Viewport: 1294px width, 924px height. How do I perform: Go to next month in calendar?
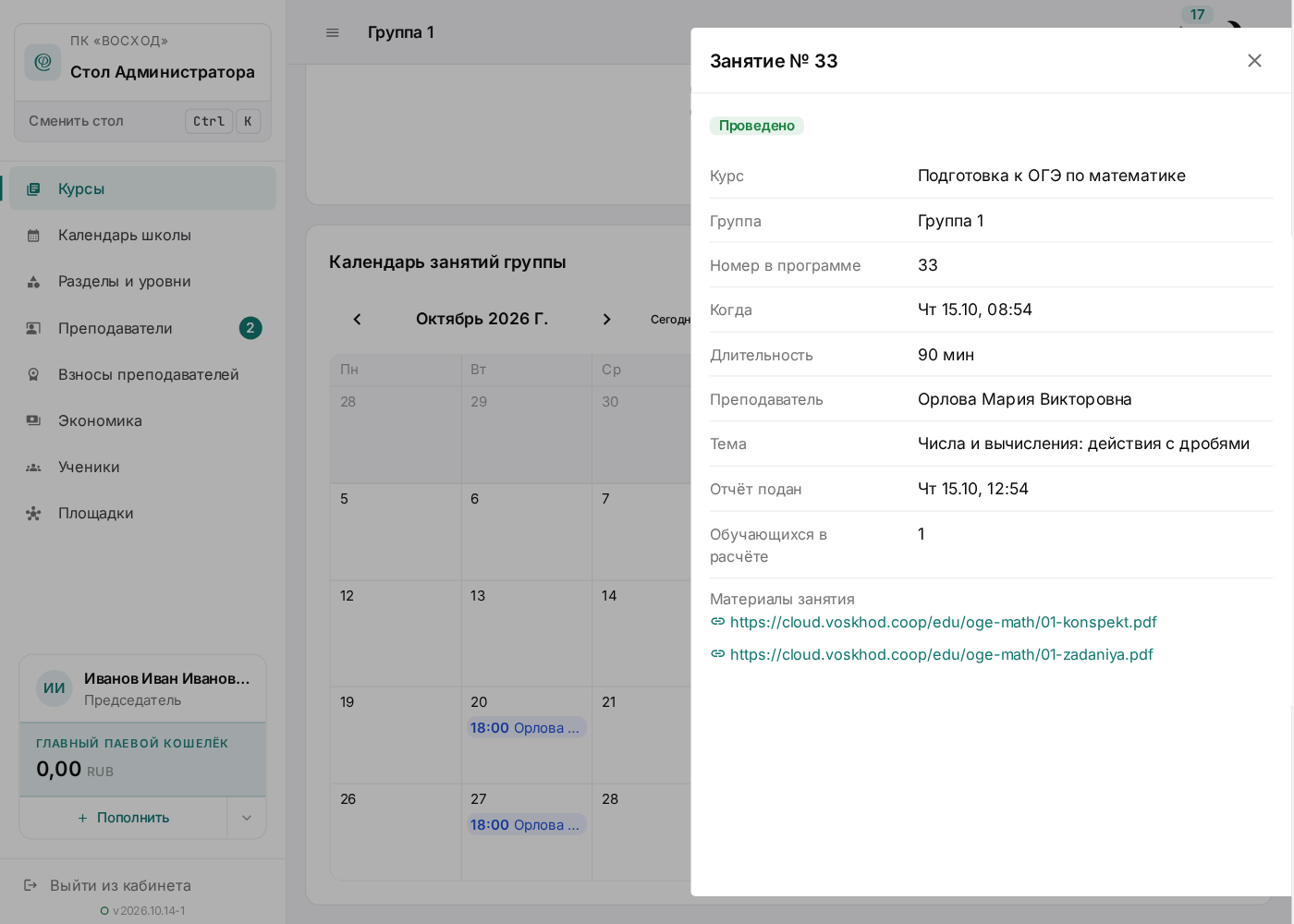(606, 319)
